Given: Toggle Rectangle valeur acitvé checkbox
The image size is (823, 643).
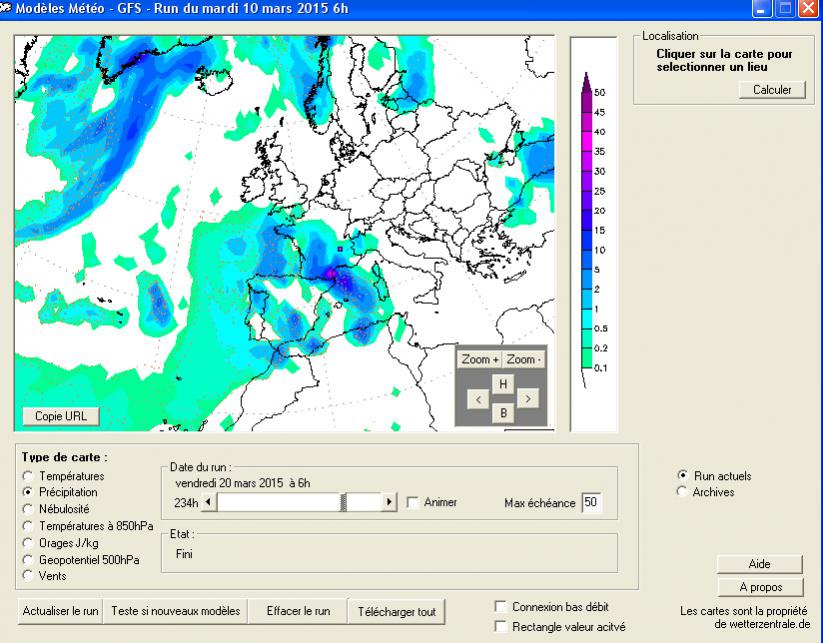Looking at the screenshot, I should [501, 627].
